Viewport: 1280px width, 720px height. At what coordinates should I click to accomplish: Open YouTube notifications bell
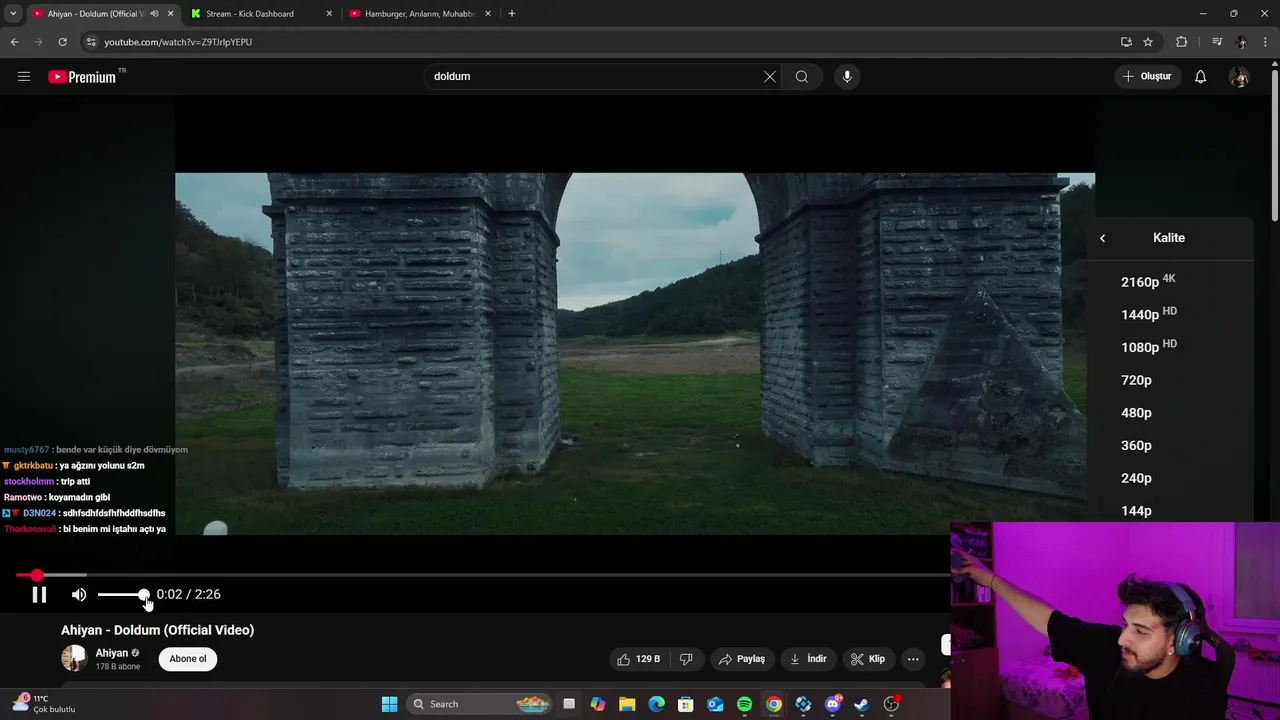1201,76
